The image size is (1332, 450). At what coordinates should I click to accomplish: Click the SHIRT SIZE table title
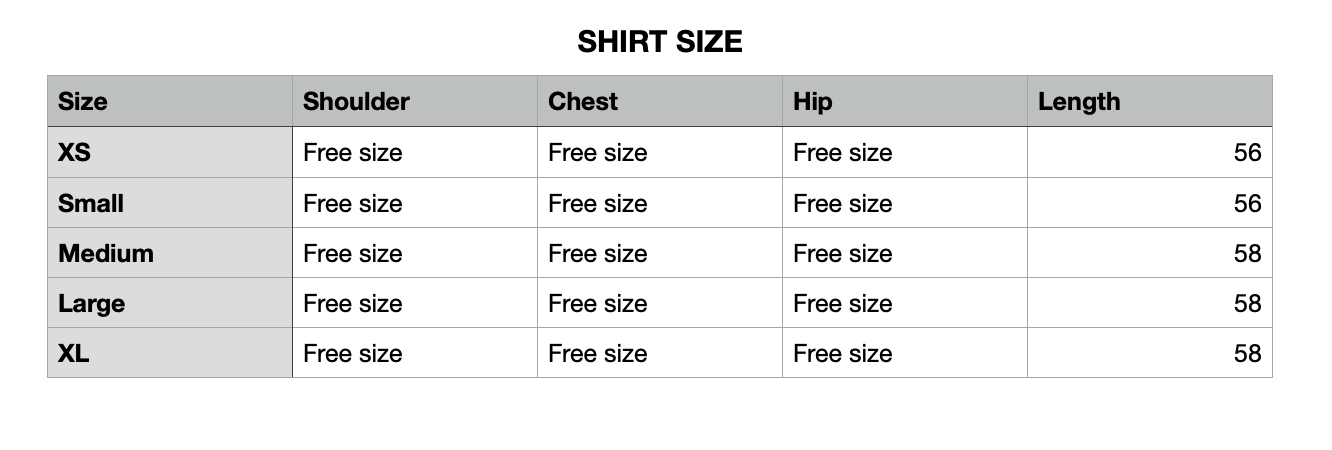660,42
